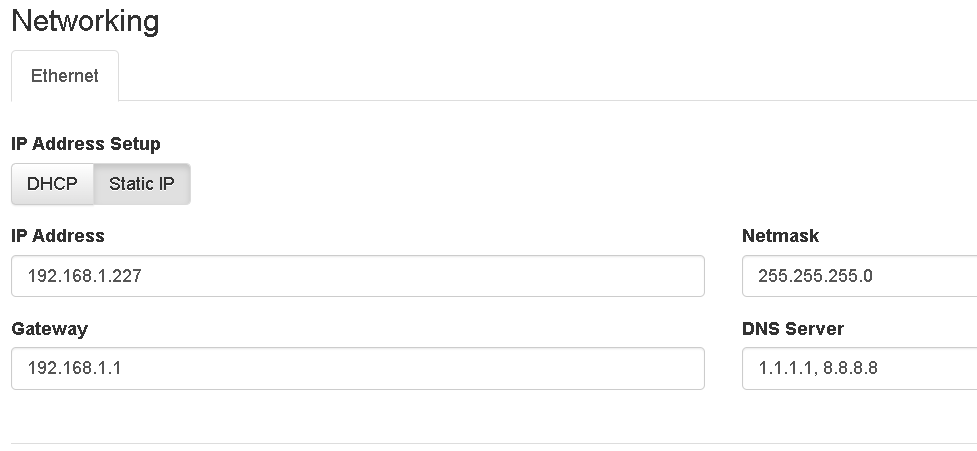
Task: Click the 192.168.1.1 gateway value
Action: coord(74,368)
